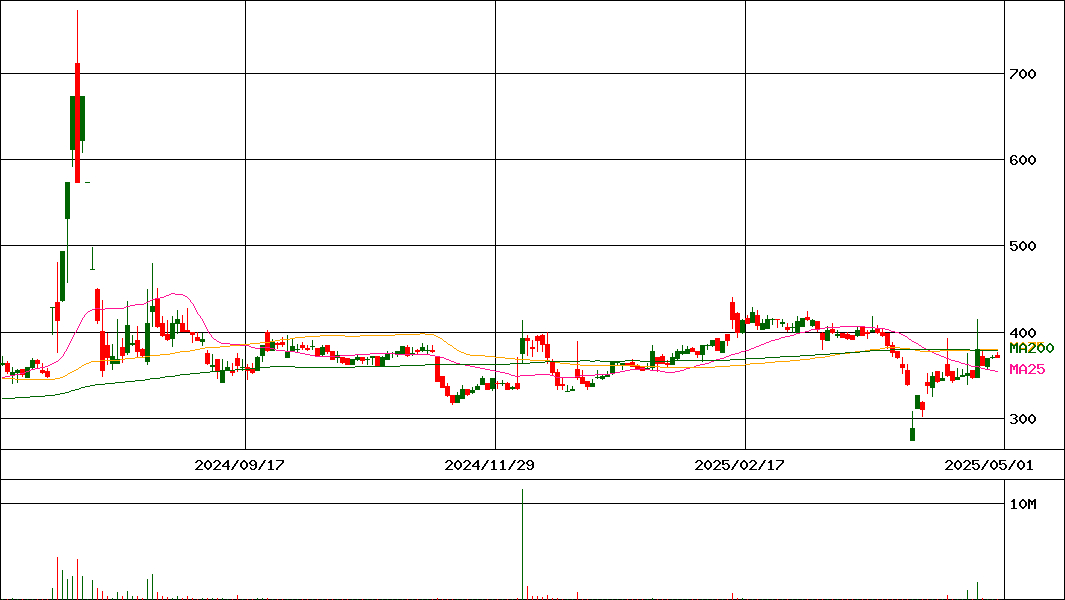Click the 700 price axis label
The image size is (1065, 600).
point(1023,74)
